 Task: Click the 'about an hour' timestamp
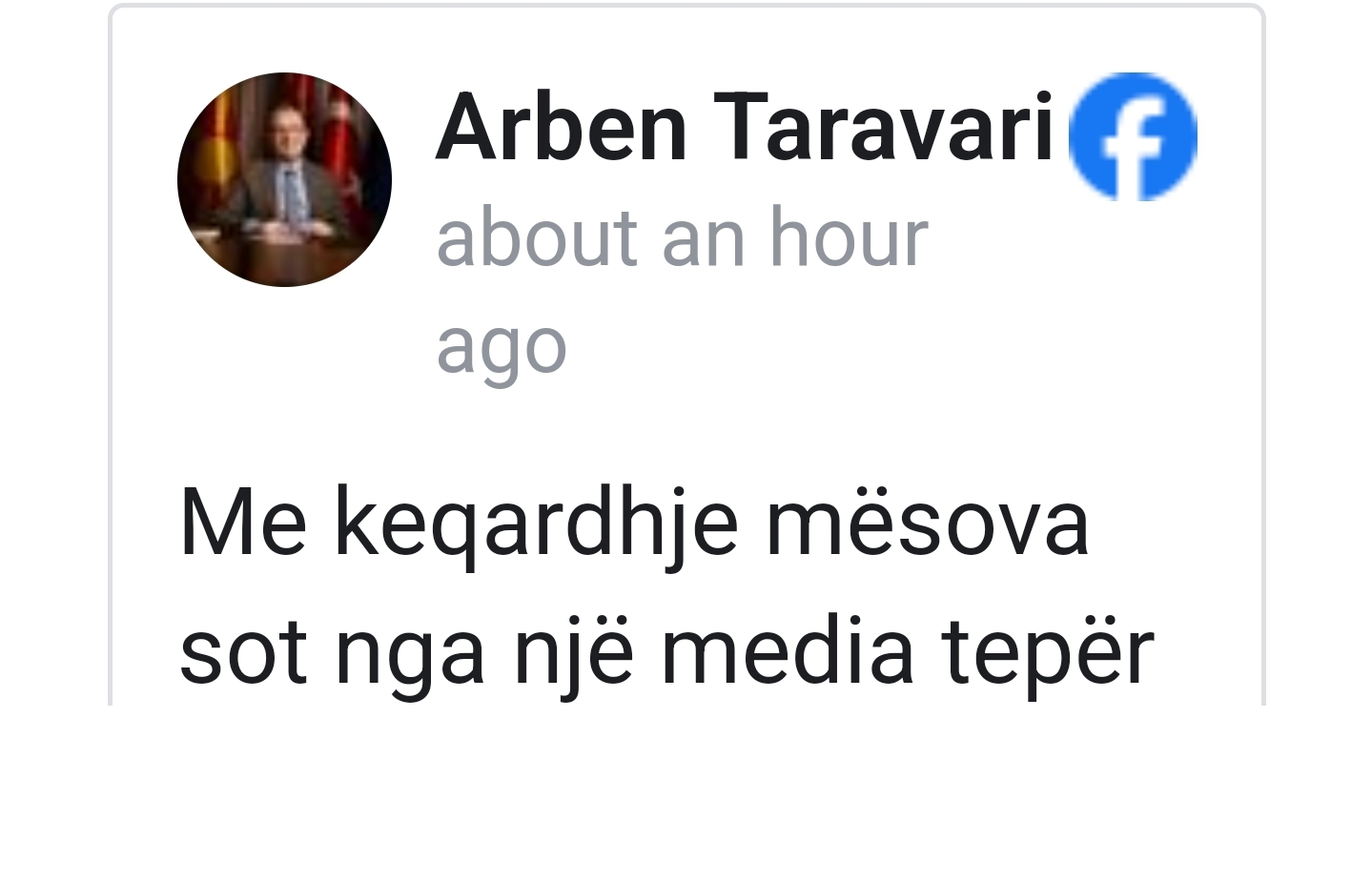[682, 237]
